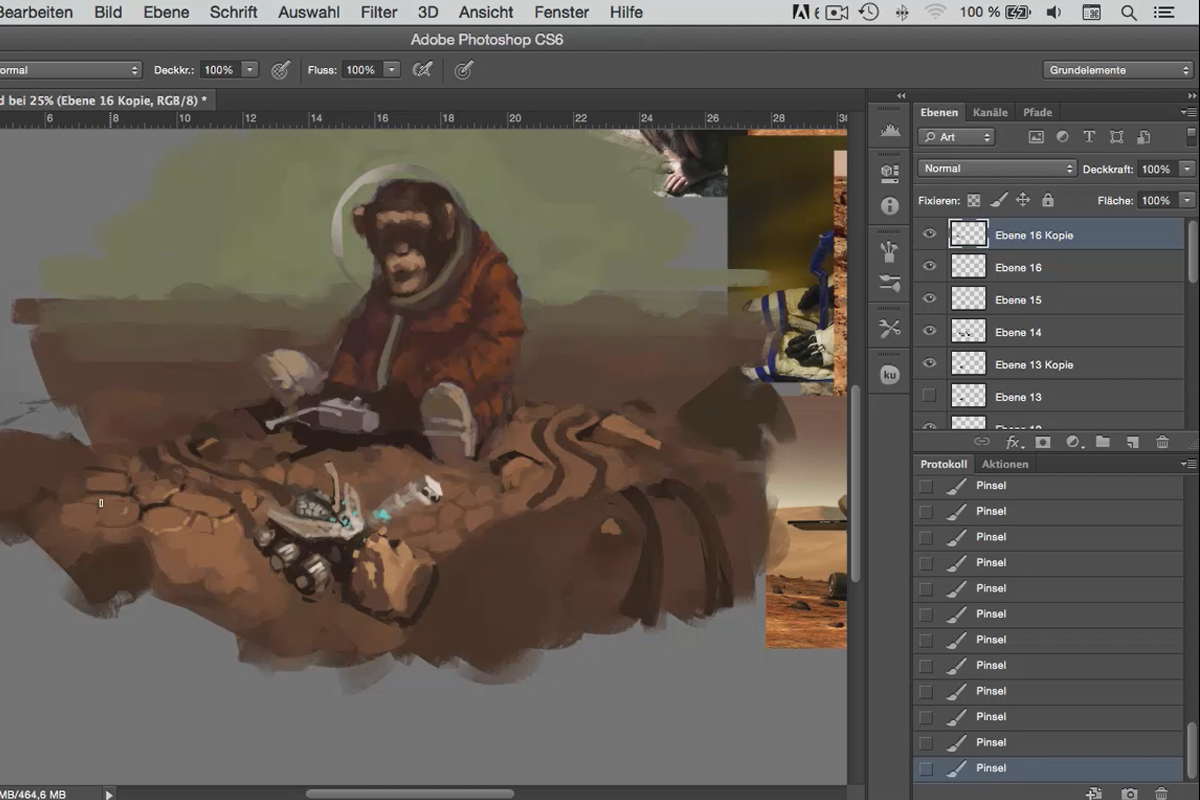The height and width of the screenshot is (800, 1200).
Task: Switch to the Kanäle tab
Action: tap(990, 112)
